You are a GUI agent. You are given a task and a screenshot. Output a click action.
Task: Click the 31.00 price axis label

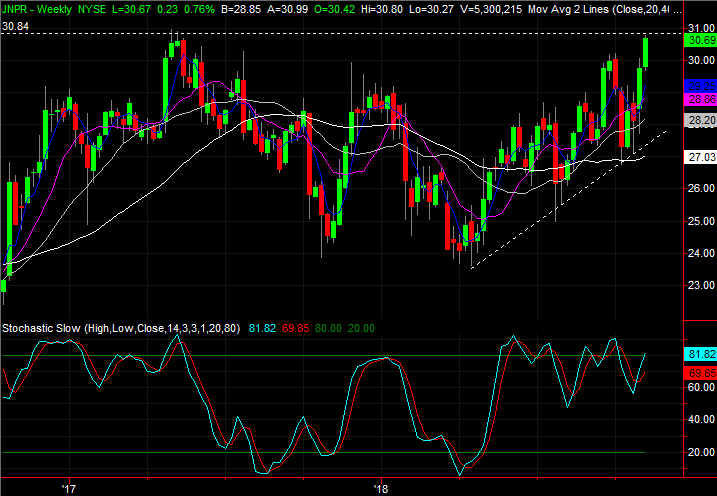coord(698,28)
